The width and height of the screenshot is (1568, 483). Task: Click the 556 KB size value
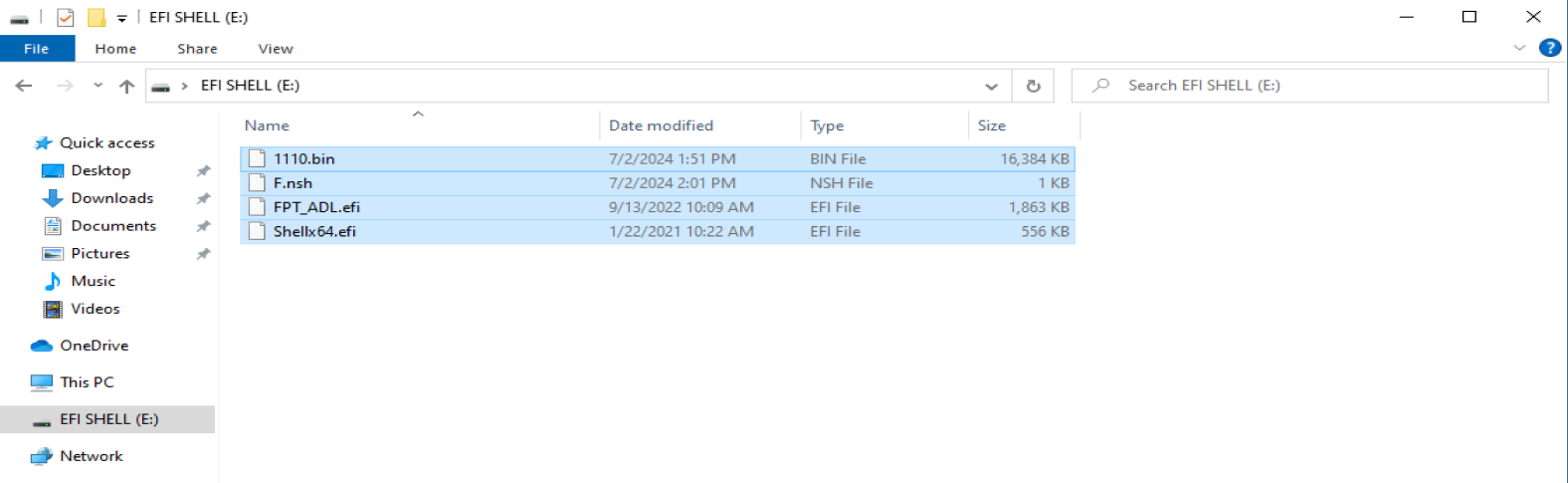1045,231
